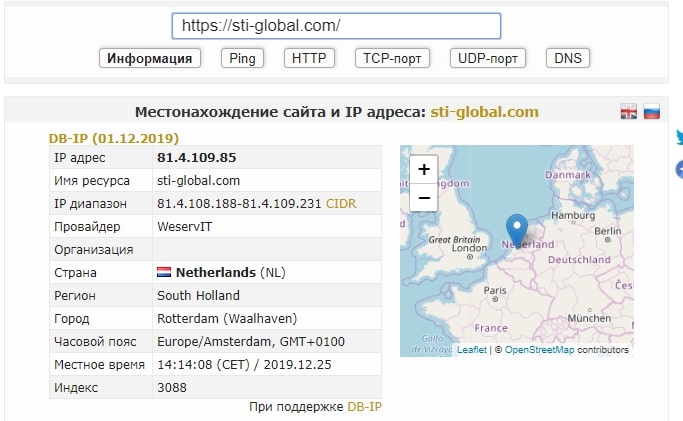This screenshot has height=421, width=683.
Task: Click London label on the map
Action: coord(469,248)
